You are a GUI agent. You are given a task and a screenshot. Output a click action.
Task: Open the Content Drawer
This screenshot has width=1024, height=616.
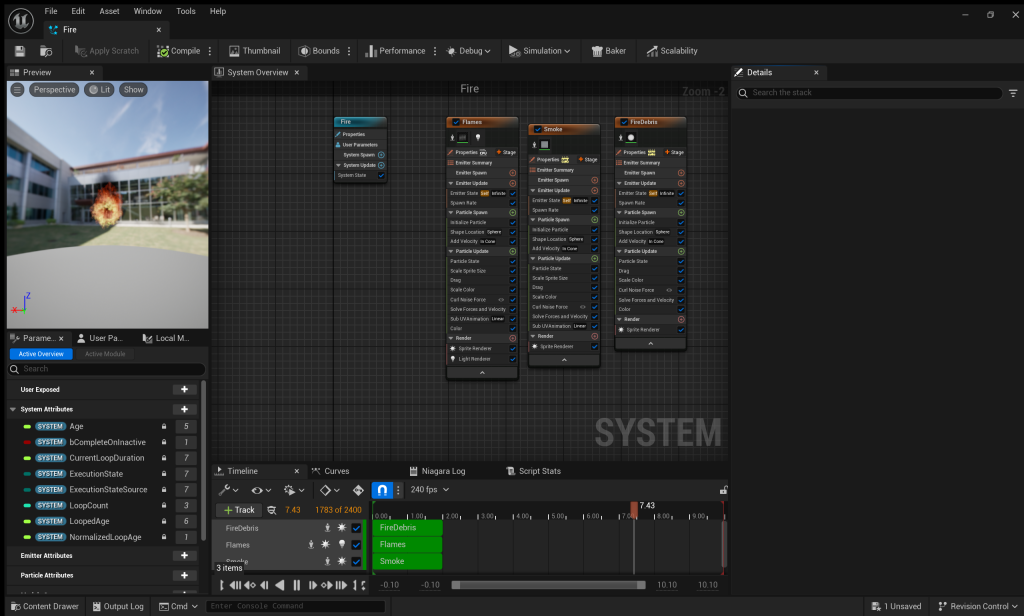[x=44, y=606]
